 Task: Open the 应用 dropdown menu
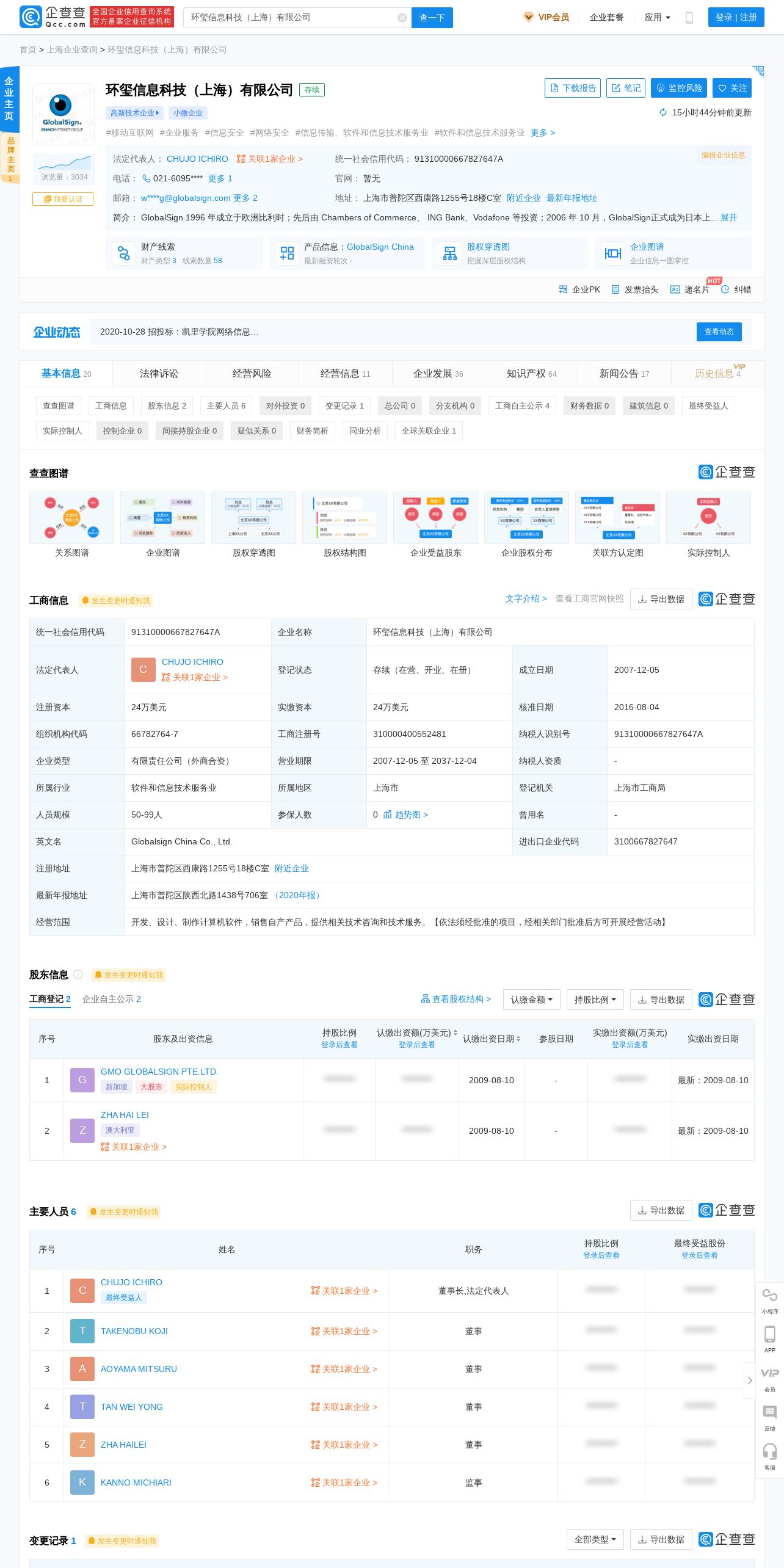tap(657, 17)
